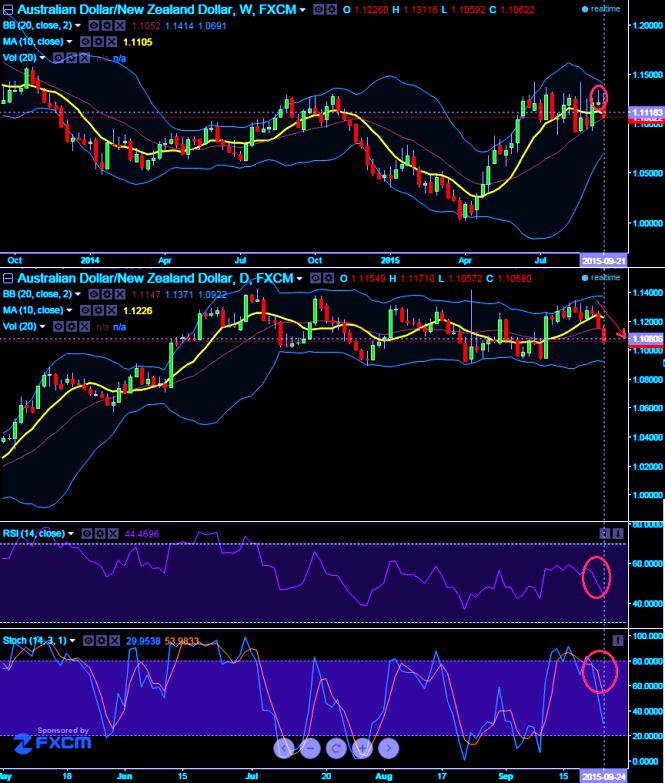Remove daily Vol (20) with X icon

tap(84, 327)
